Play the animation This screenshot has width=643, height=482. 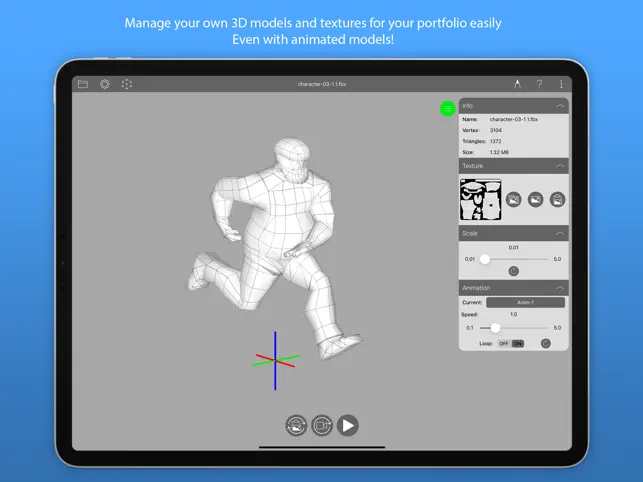click(348, 425)
